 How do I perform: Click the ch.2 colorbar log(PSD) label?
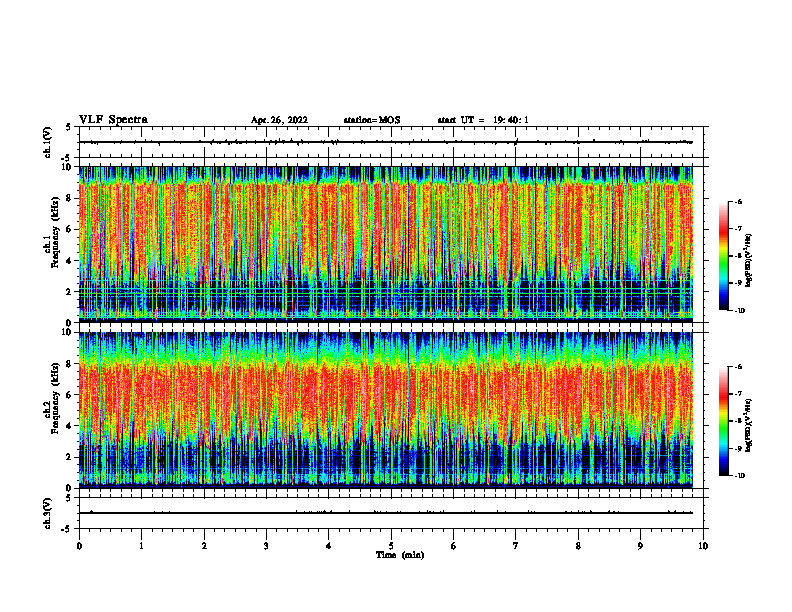point(749,425)
